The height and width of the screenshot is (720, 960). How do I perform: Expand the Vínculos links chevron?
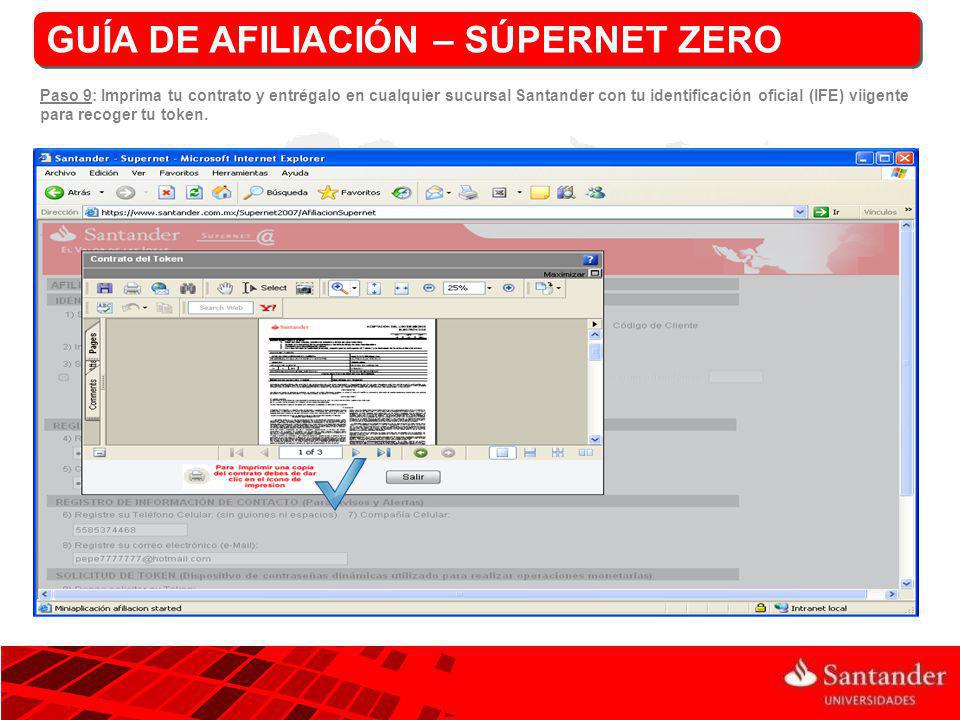[908, 210]
